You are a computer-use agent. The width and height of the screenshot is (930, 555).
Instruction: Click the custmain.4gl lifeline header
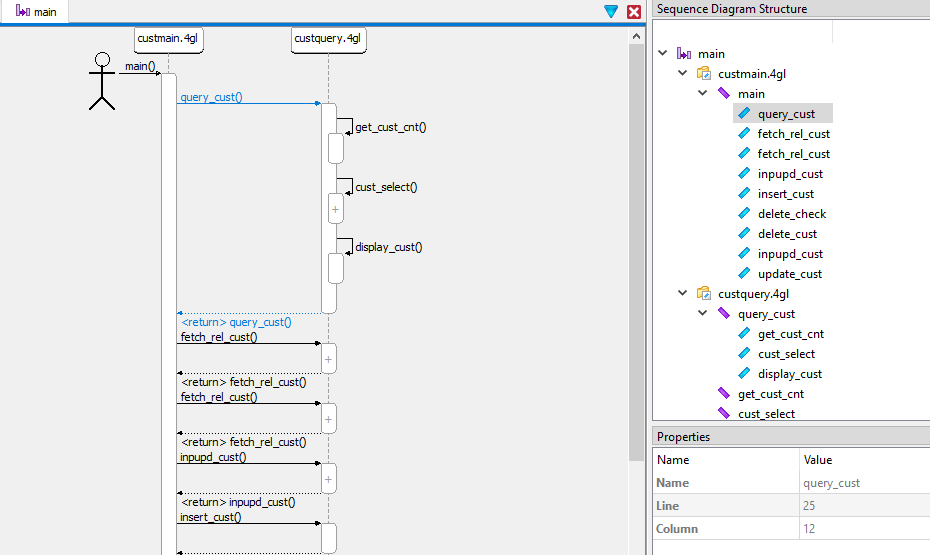click(168, 40)
